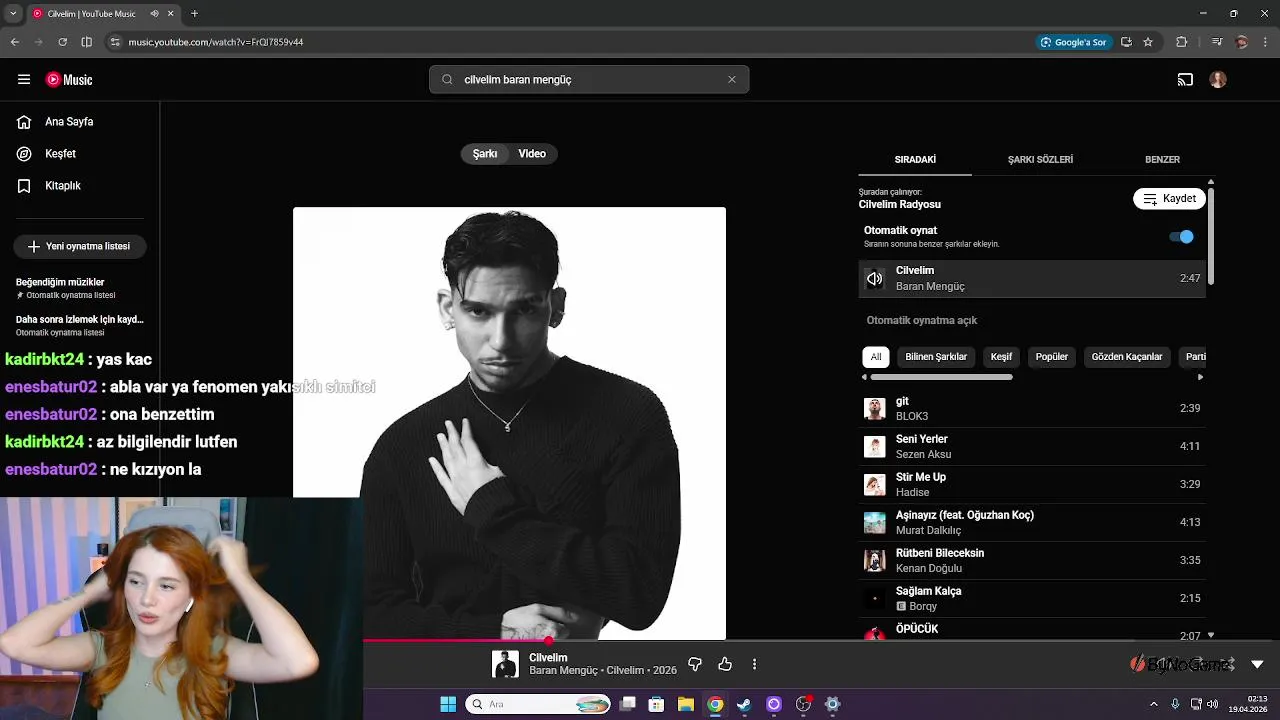Click the search magnifier icon
Image resolution: width=1280 pixels, height=720 pixels.
[x=447, y=80]
